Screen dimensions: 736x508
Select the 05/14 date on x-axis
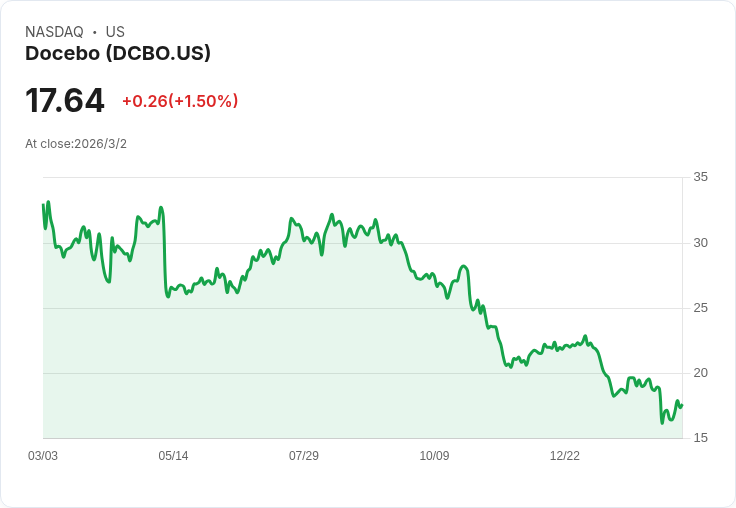tap(173, 456)
